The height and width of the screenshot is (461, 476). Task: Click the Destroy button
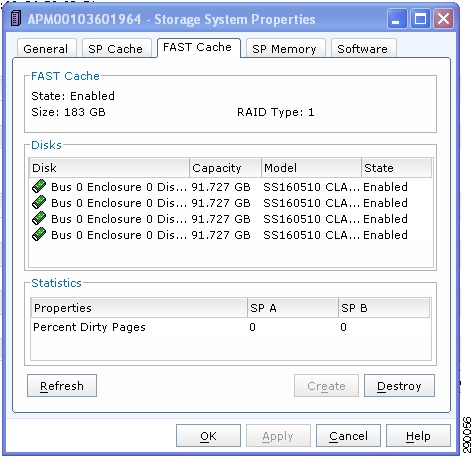tap(399, 386)
